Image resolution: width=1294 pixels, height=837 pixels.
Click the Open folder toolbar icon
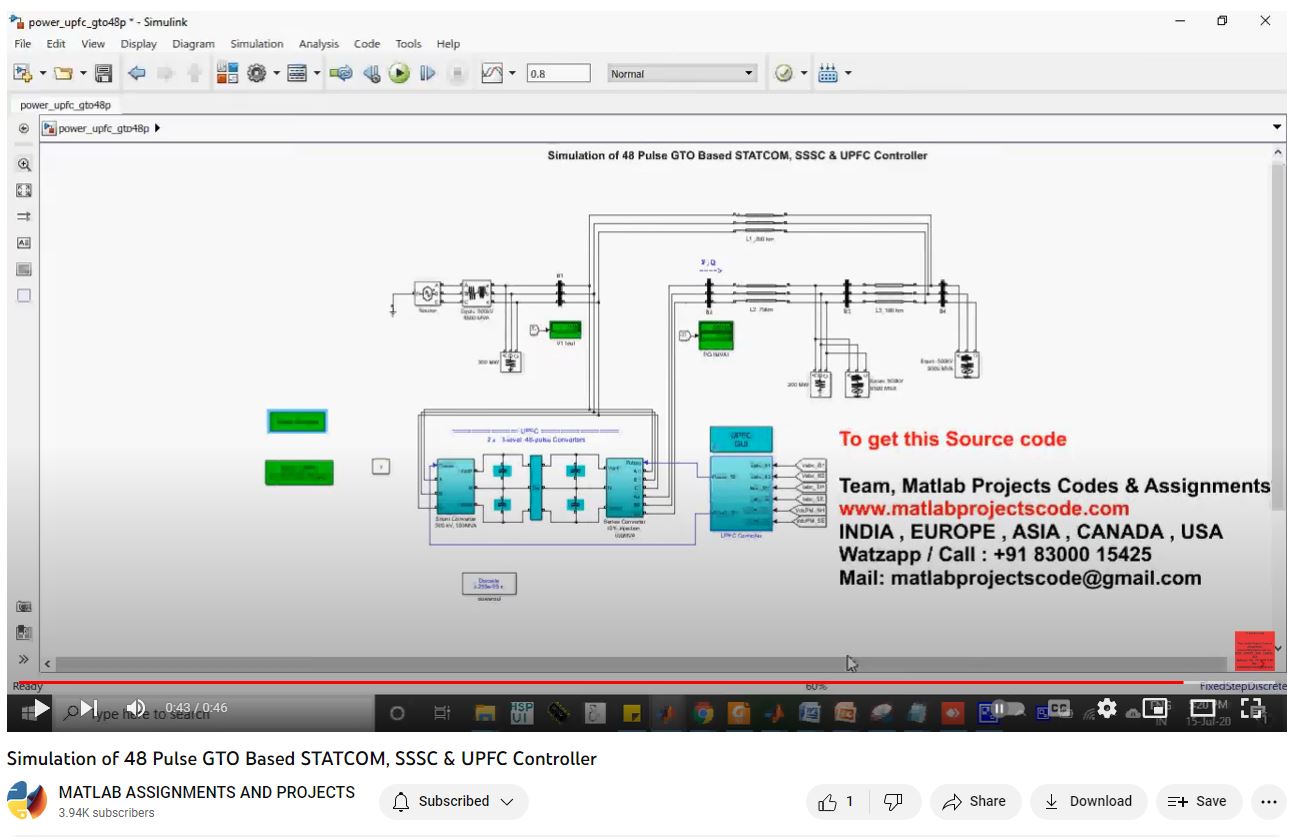pos(63,73)
